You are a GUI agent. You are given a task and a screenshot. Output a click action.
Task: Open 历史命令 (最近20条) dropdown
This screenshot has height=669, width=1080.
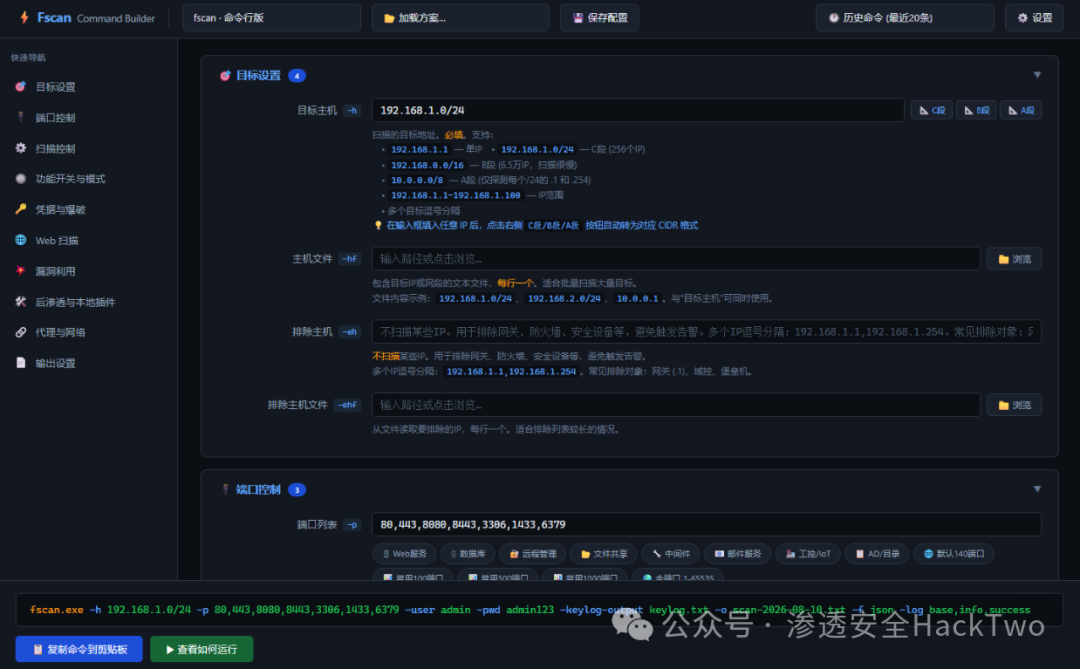[x=904, y=18]
